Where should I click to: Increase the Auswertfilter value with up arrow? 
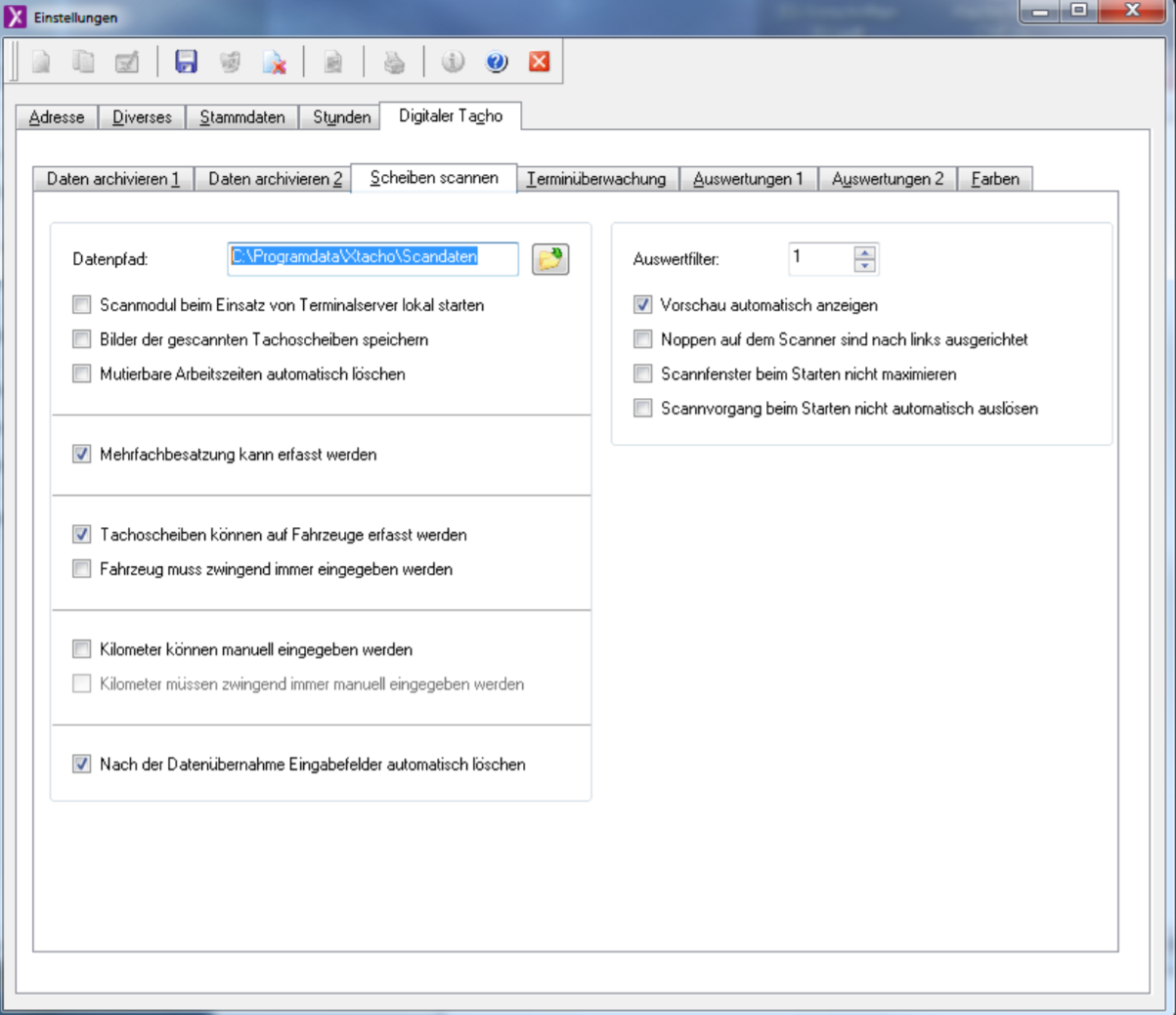[x=865, y=252]
